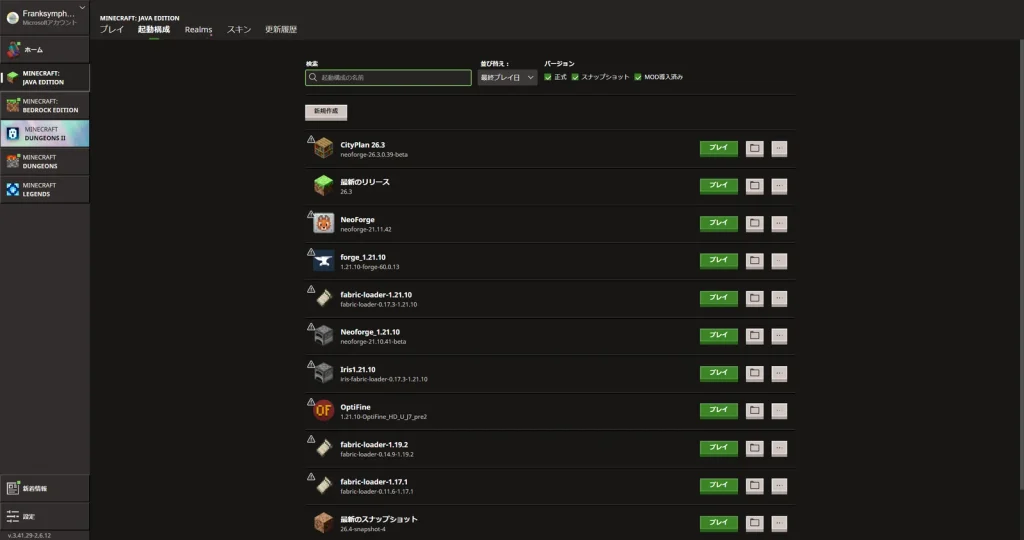Image resolution: width=1024 pixels, height=540 pixels.
Task: Select Minecraft: Java Edition in sidebar
Action: (x=44, y=78)
